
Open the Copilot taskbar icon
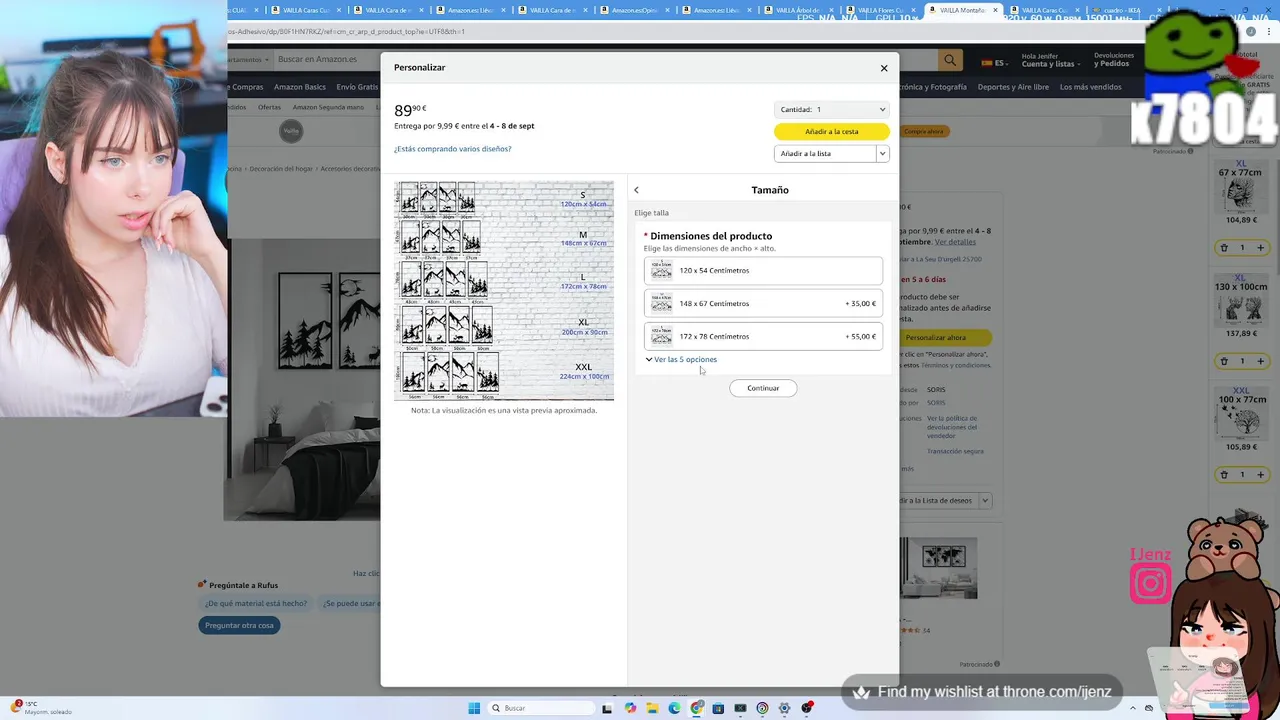click(x=630, y=708)
